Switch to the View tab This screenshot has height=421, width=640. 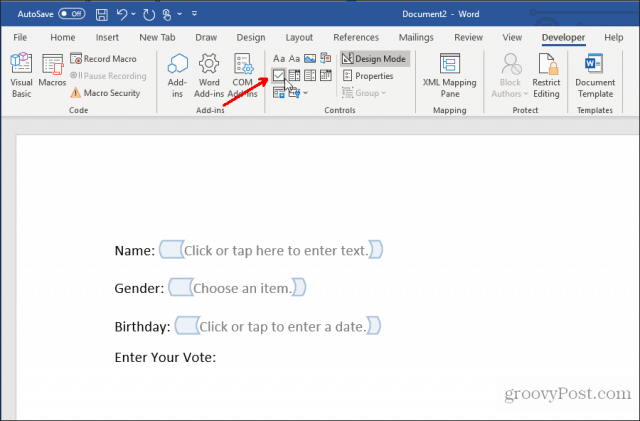pos(512,38)
